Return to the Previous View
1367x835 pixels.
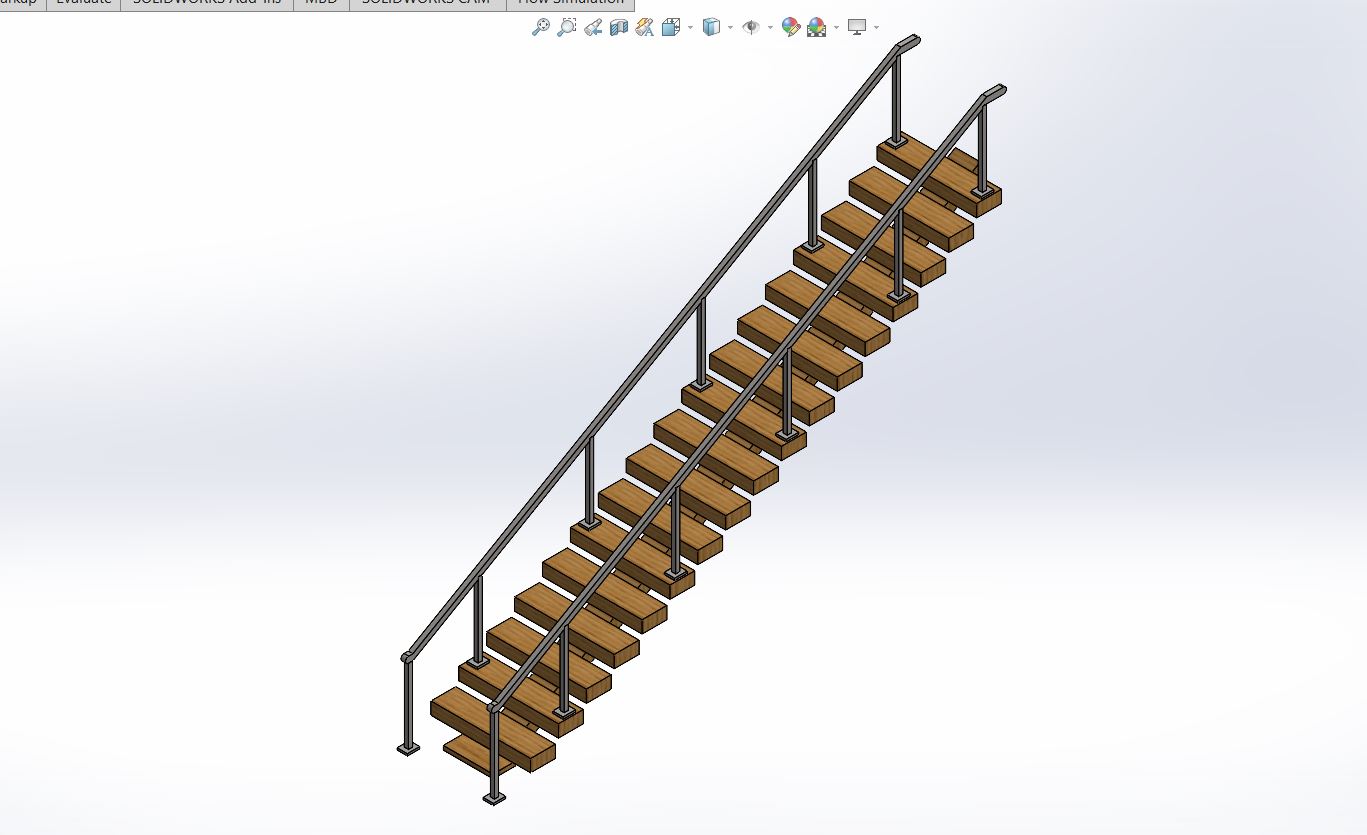[x=593, y=28]
